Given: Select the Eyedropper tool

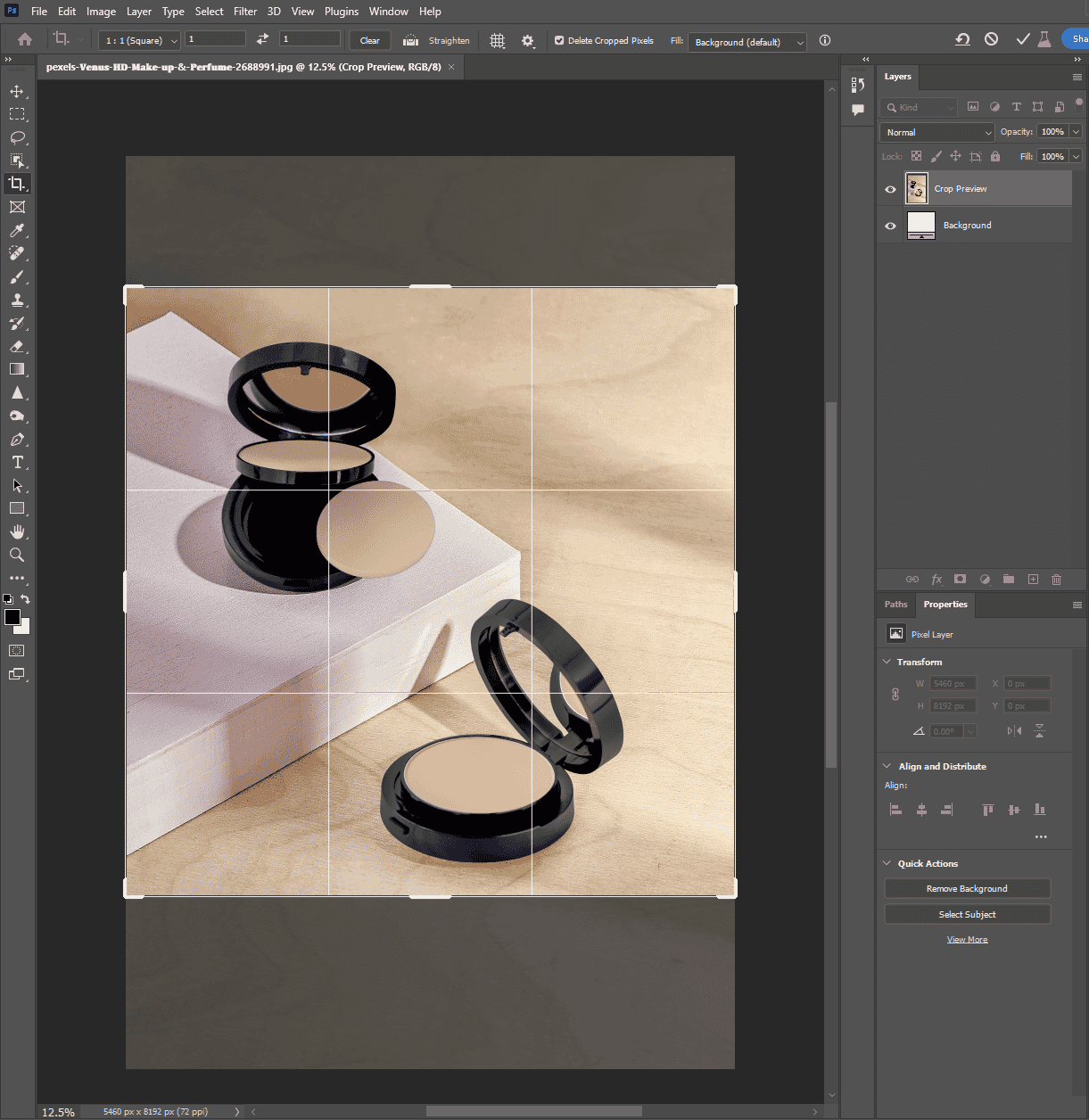Looking at the screenshot, I should pos(17,230).
